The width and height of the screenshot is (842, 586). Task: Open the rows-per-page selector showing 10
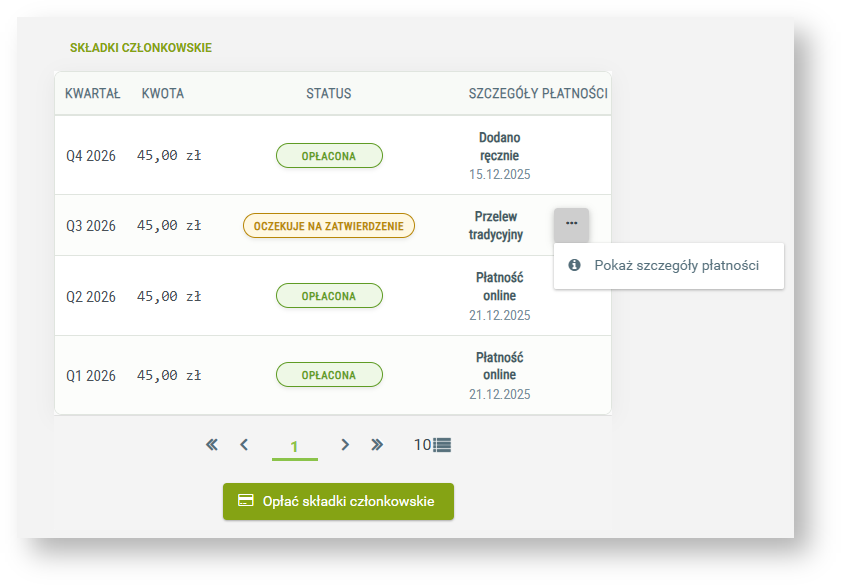click(433, 445)
